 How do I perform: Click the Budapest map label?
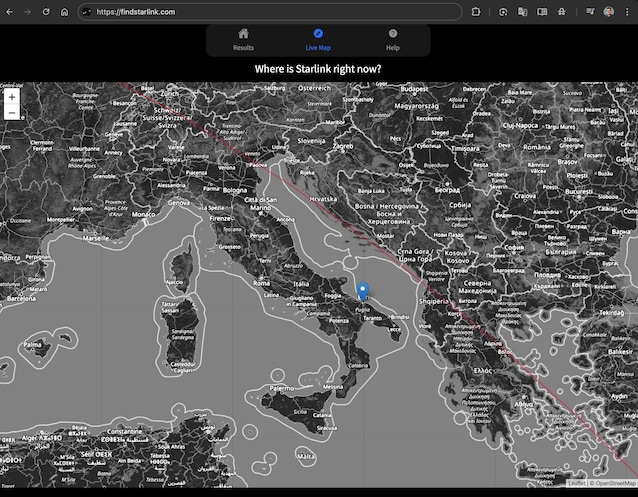coord(414,89)
